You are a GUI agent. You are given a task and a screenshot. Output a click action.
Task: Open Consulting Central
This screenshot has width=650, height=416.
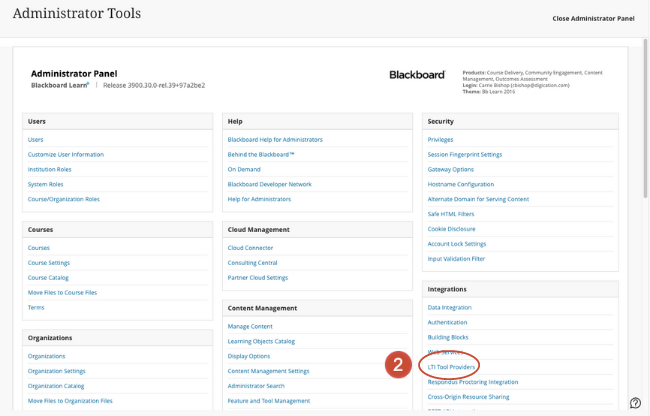252,263
